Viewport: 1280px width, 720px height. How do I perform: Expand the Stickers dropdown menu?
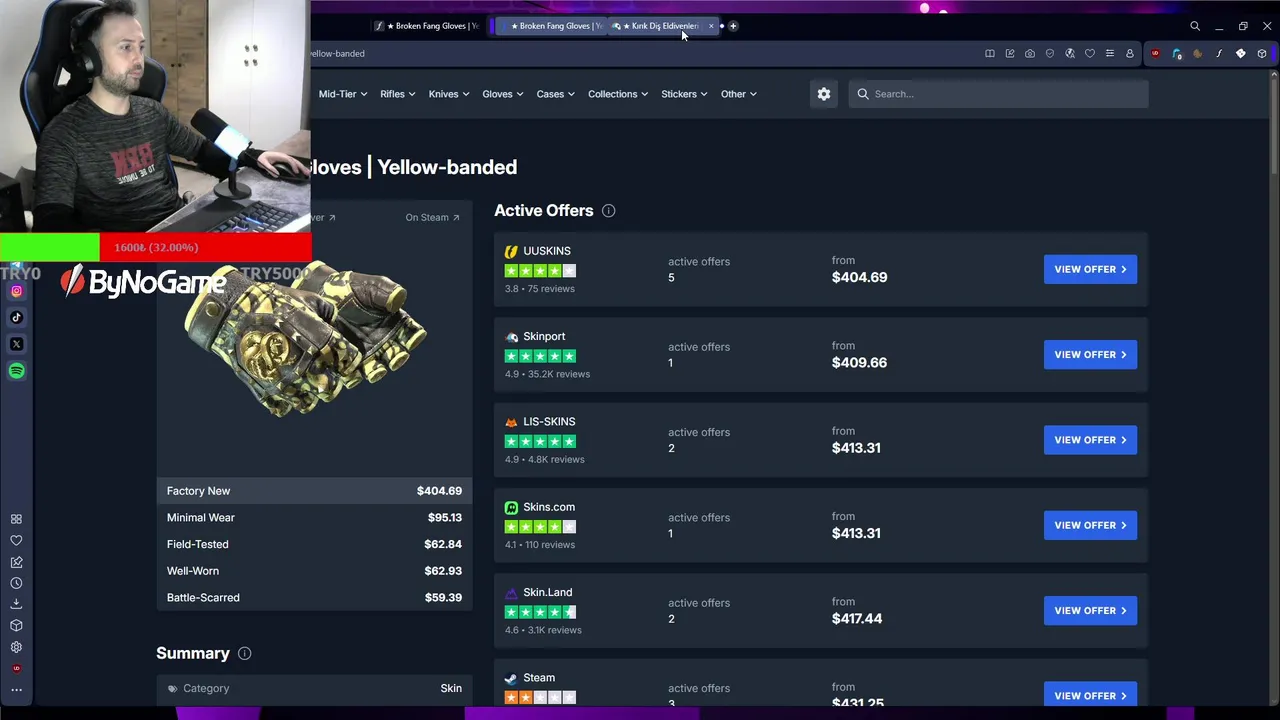684,94
